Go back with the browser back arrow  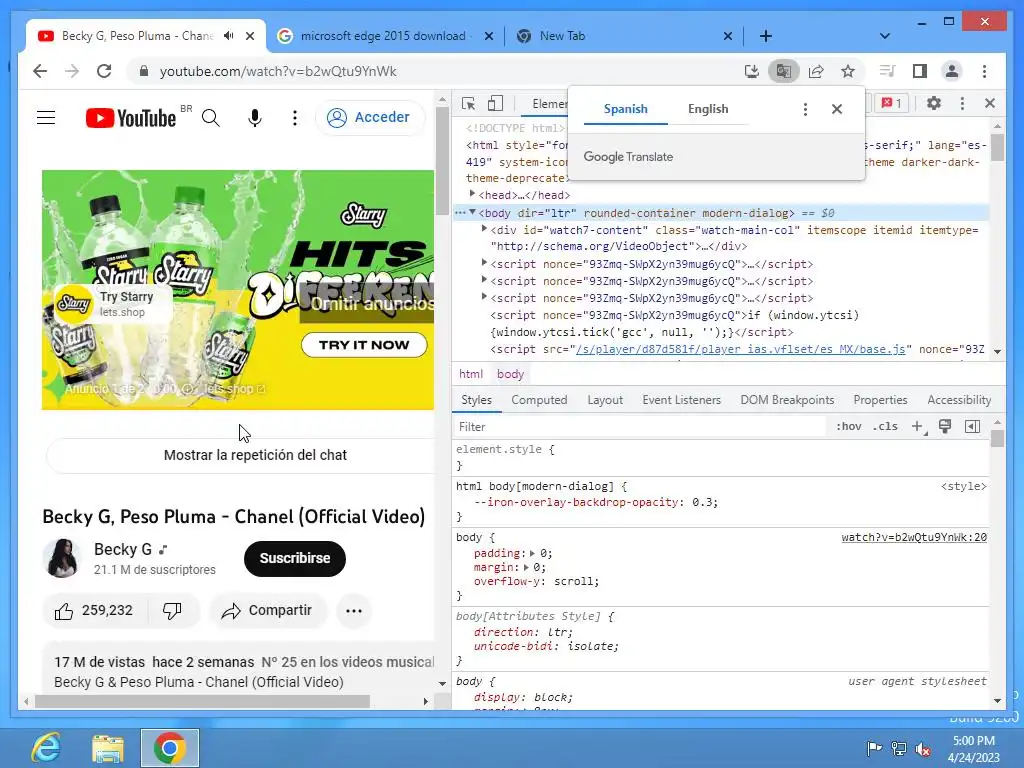coord(40,71)
